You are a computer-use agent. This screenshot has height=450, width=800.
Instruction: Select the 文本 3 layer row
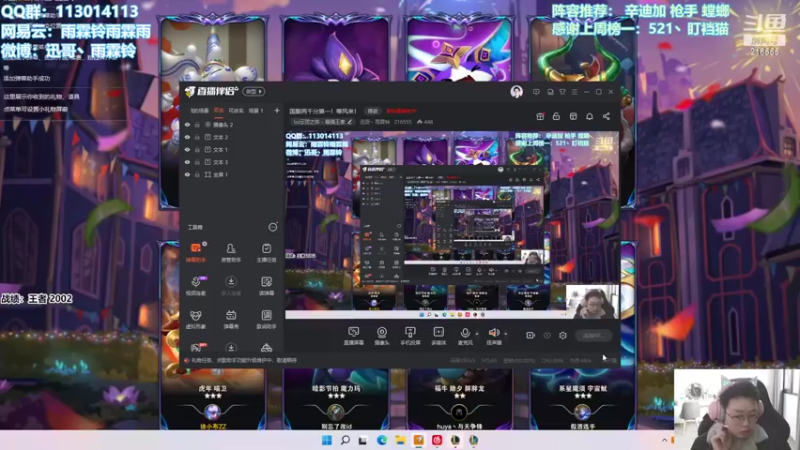pyautogui.click(x=232, y=162)
